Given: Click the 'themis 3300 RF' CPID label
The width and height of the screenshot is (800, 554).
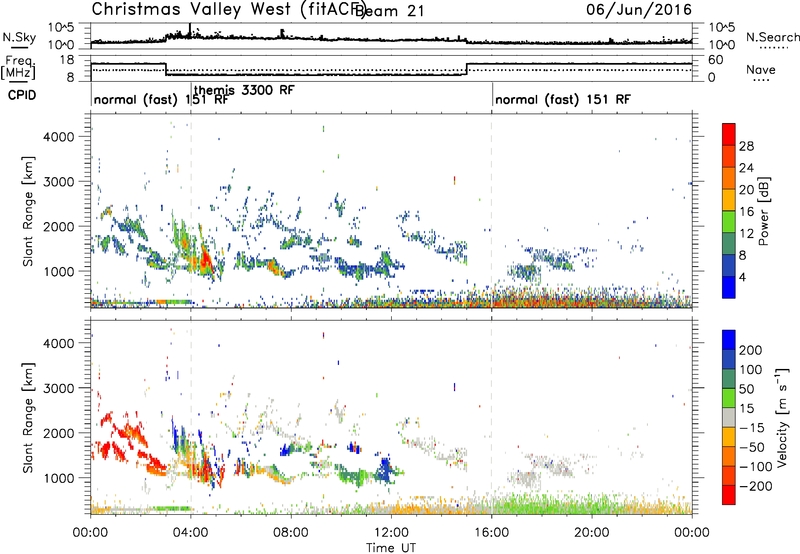Looking at the screenshot, I should [244, 90].
